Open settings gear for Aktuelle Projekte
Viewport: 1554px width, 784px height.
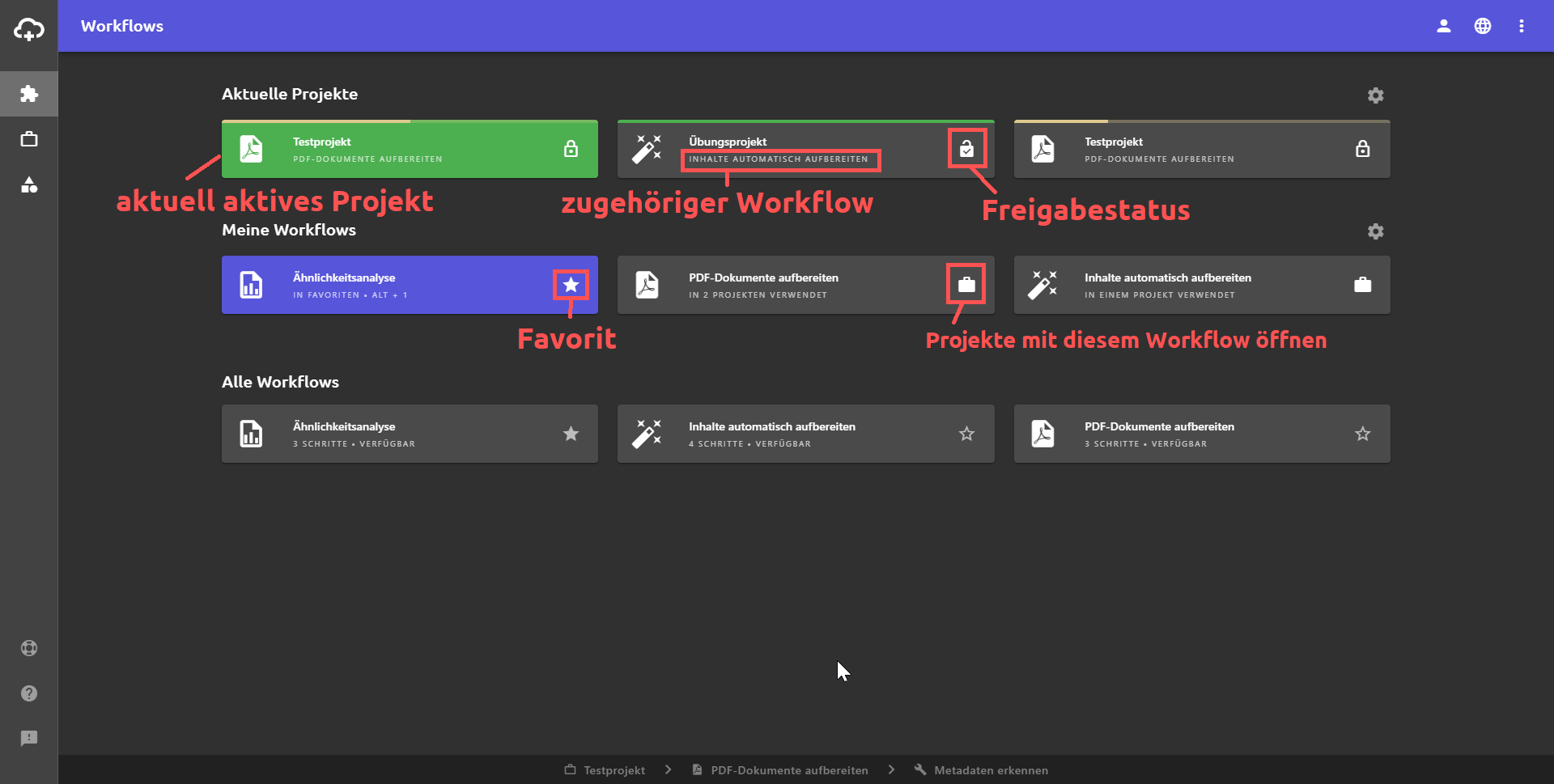(x=1376, y=95)
